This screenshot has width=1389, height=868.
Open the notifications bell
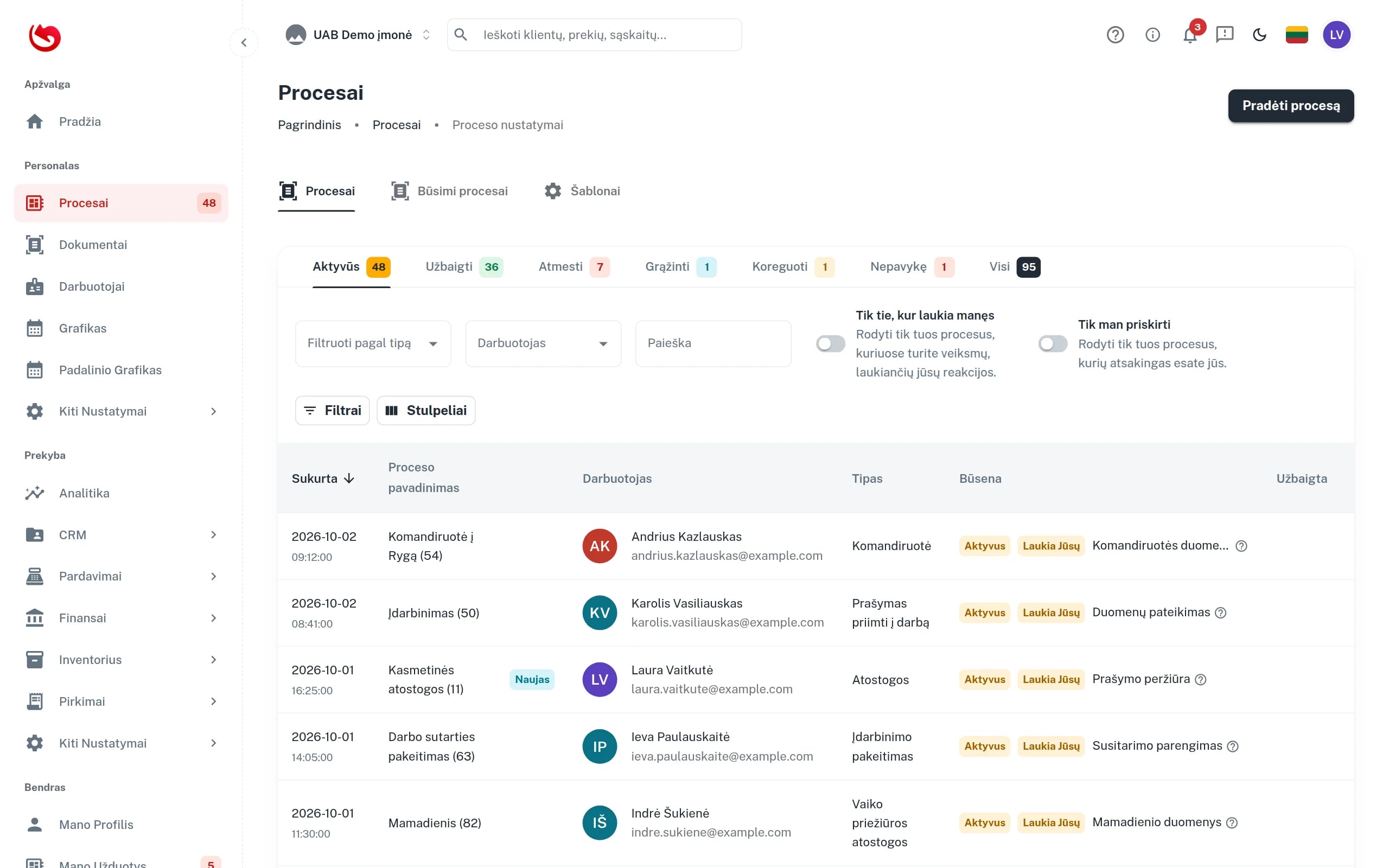(1190, 35)
